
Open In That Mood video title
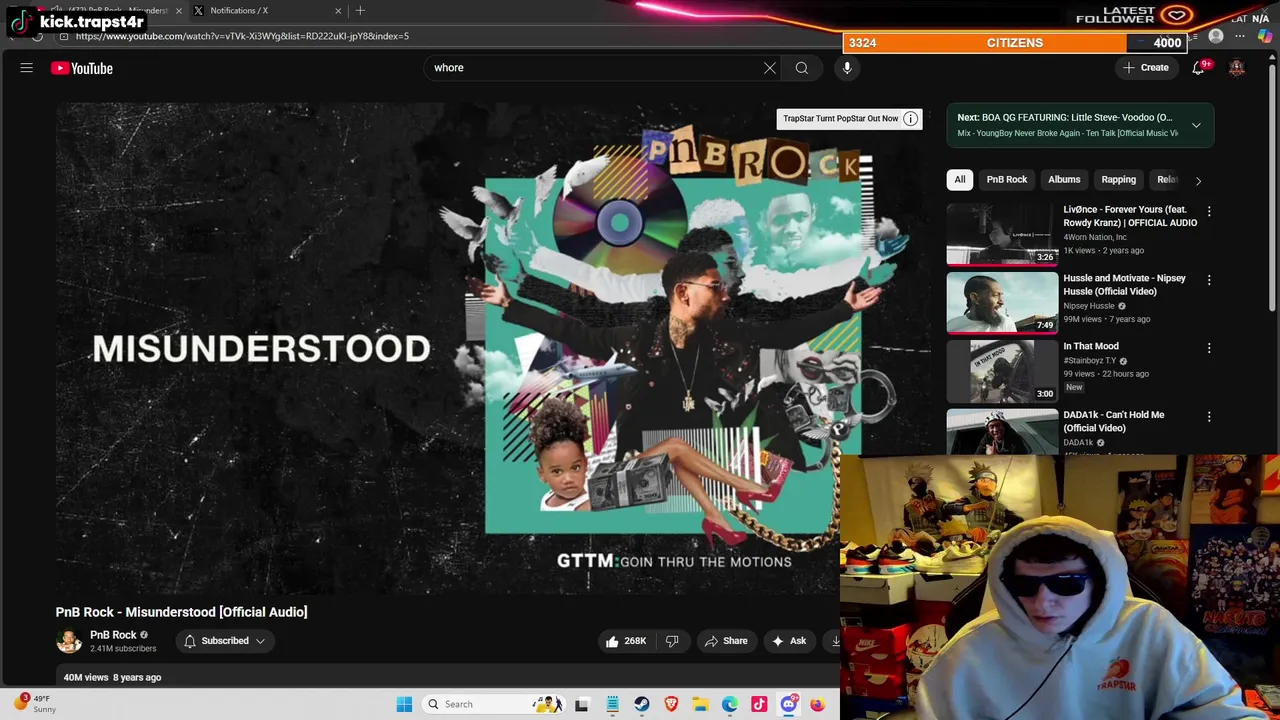tap(1091, 347)
